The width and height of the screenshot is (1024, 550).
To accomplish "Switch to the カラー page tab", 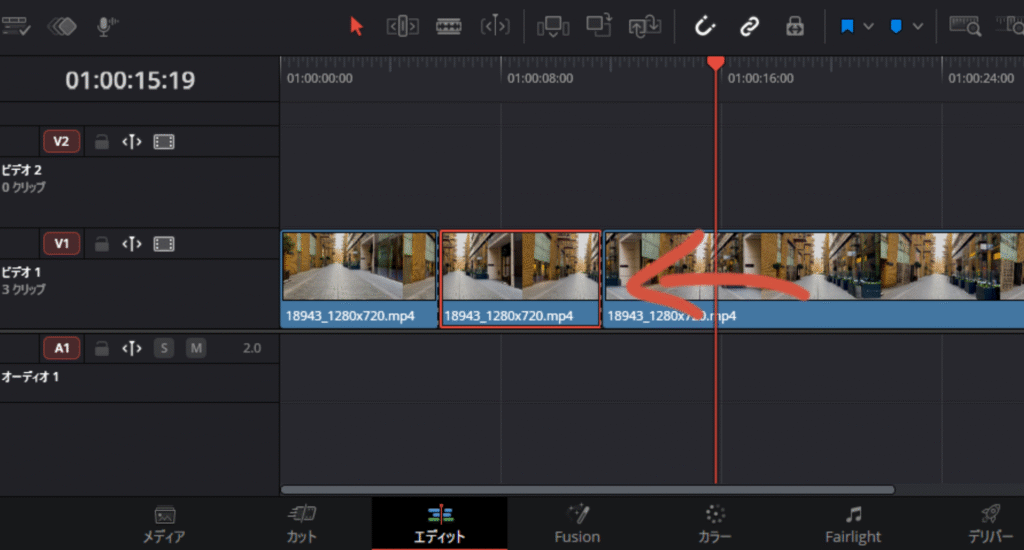I will point(715,524).
